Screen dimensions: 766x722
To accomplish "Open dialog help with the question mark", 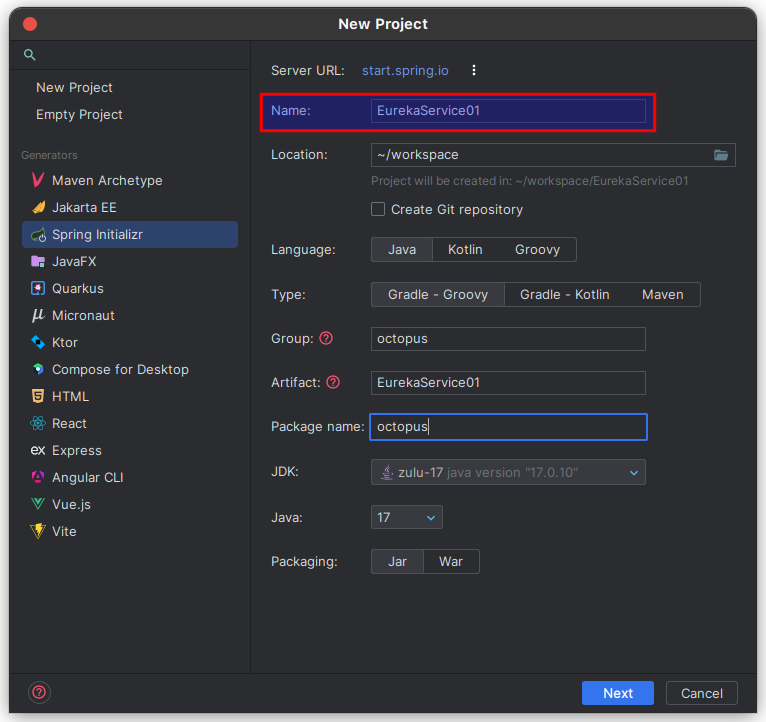I will 39,692.
